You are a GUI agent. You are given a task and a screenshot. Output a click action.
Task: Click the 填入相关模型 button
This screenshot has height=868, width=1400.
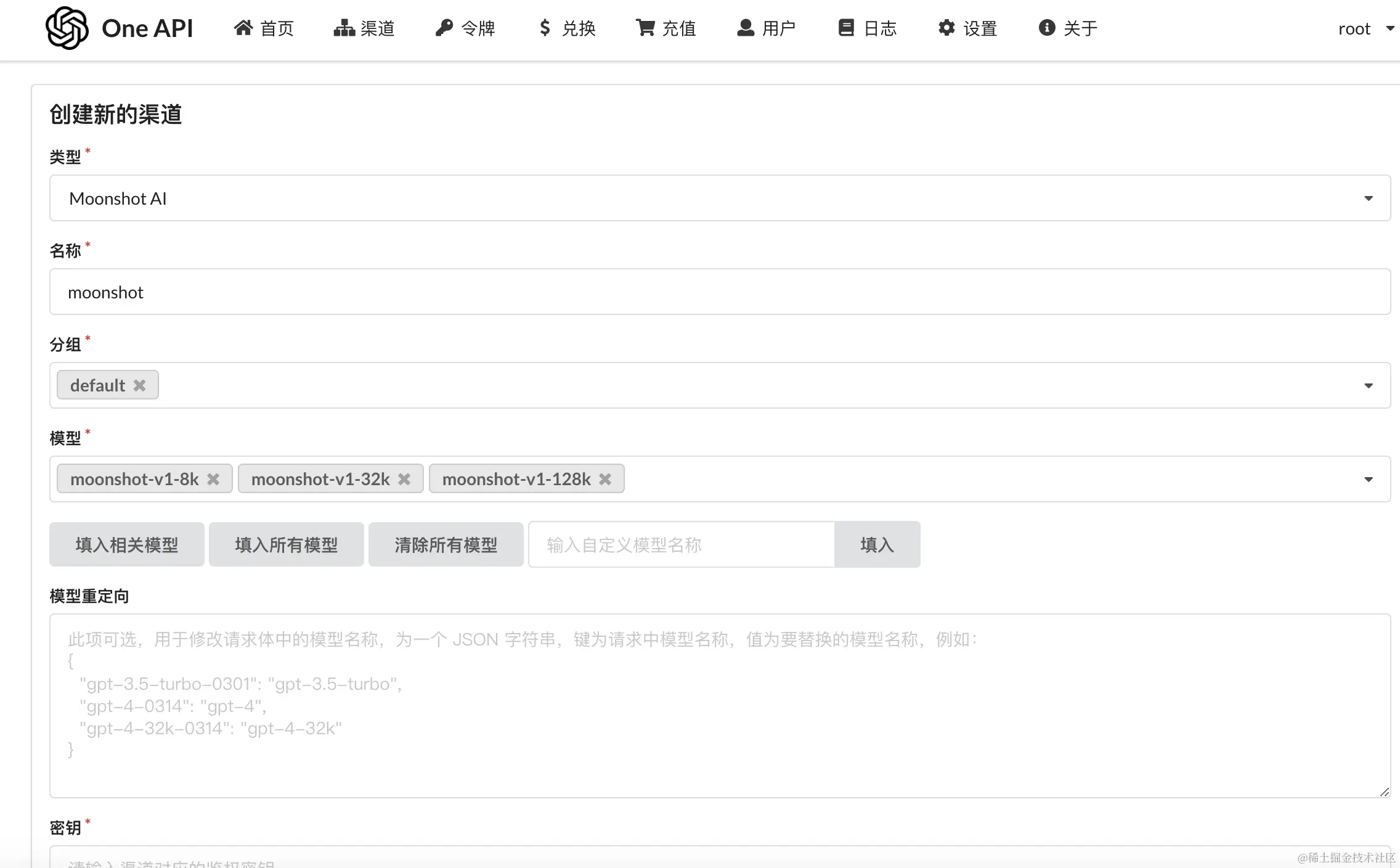(x=127, y=544)
